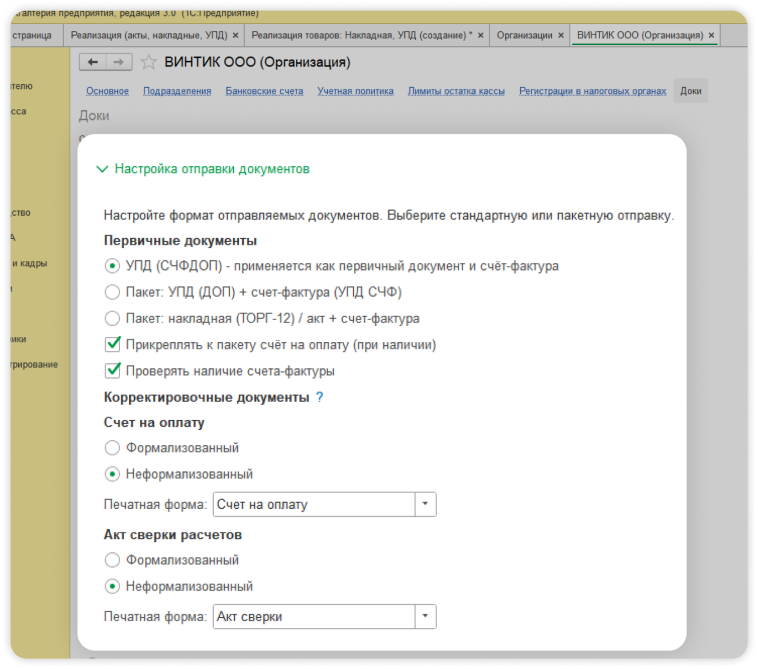759x670 pixels.
Task: Select Пакет: УПД (ДОП) + счет-фактура option
Action: click(113, 293)
